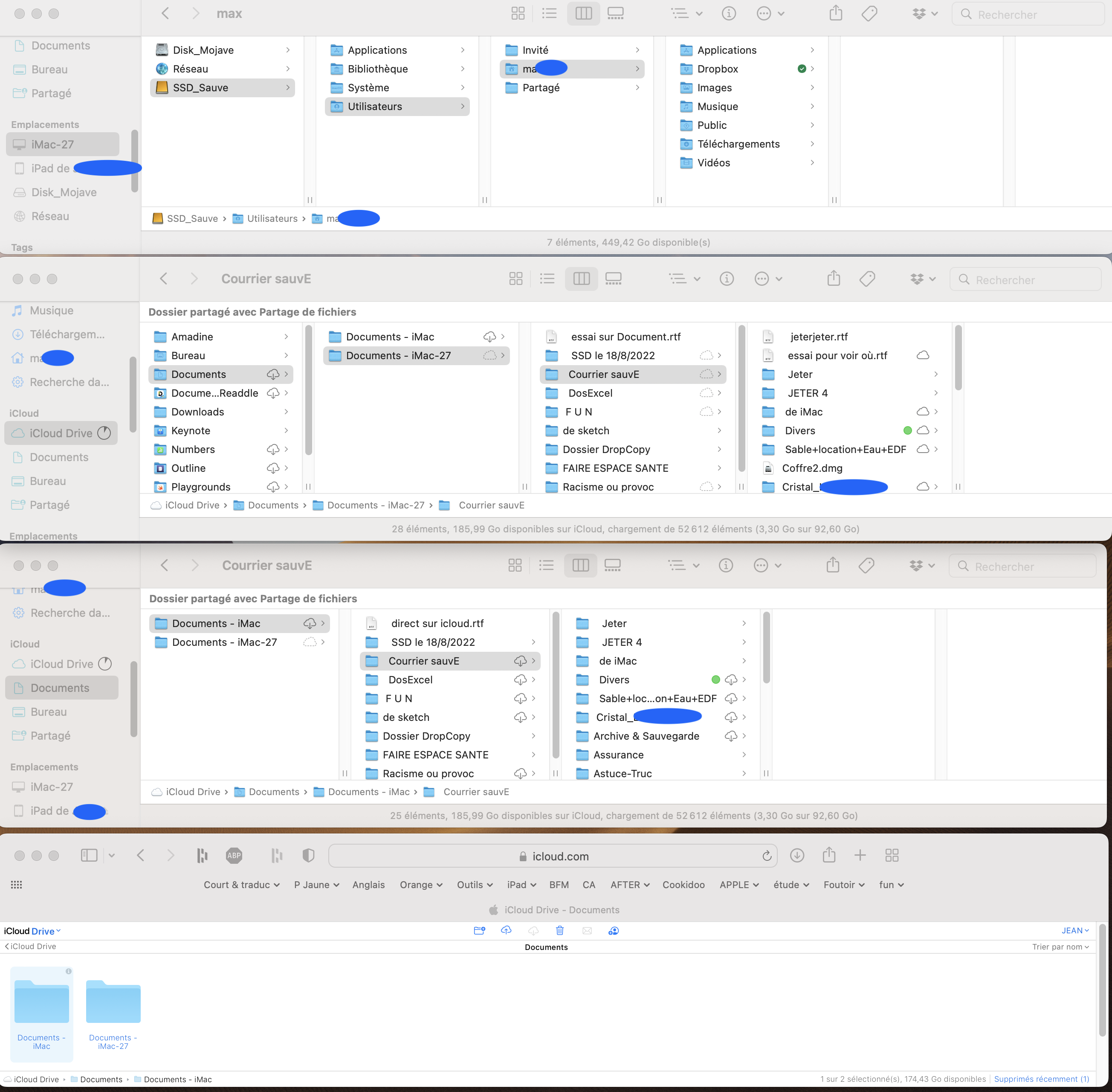The width and height of the screenshot is (1112, 1092).
Task: Select the Coffre2.dmg file
Action: 812,468
